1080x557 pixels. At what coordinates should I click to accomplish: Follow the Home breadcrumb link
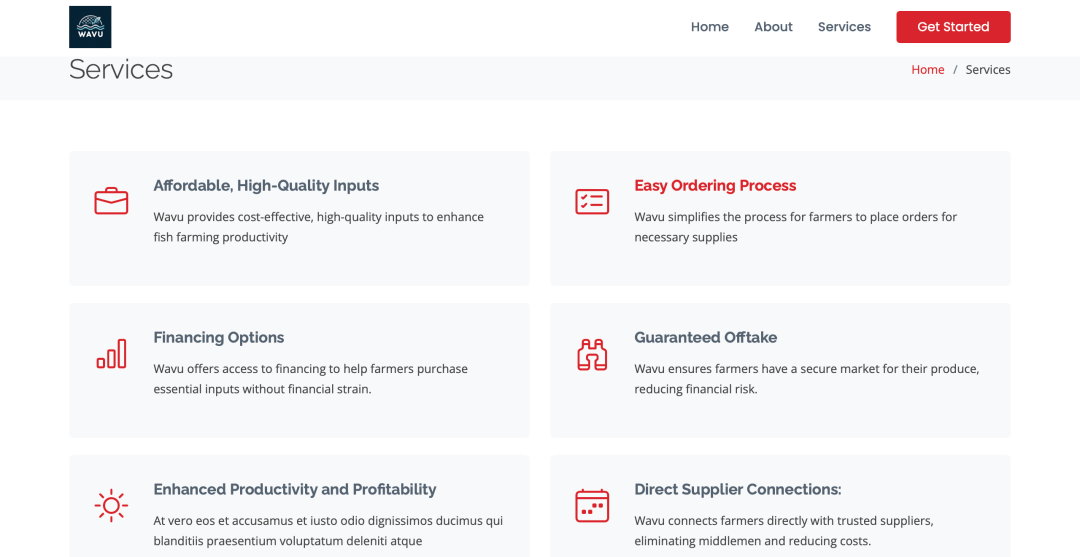[927, 70]
